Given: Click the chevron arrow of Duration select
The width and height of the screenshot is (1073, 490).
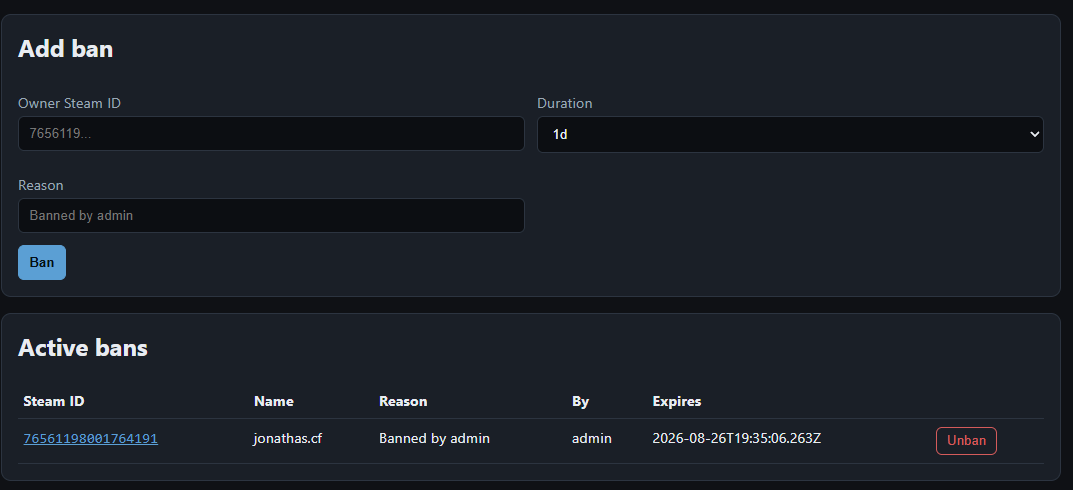Looking at the screenshot, I should (x=1034, y=134).
